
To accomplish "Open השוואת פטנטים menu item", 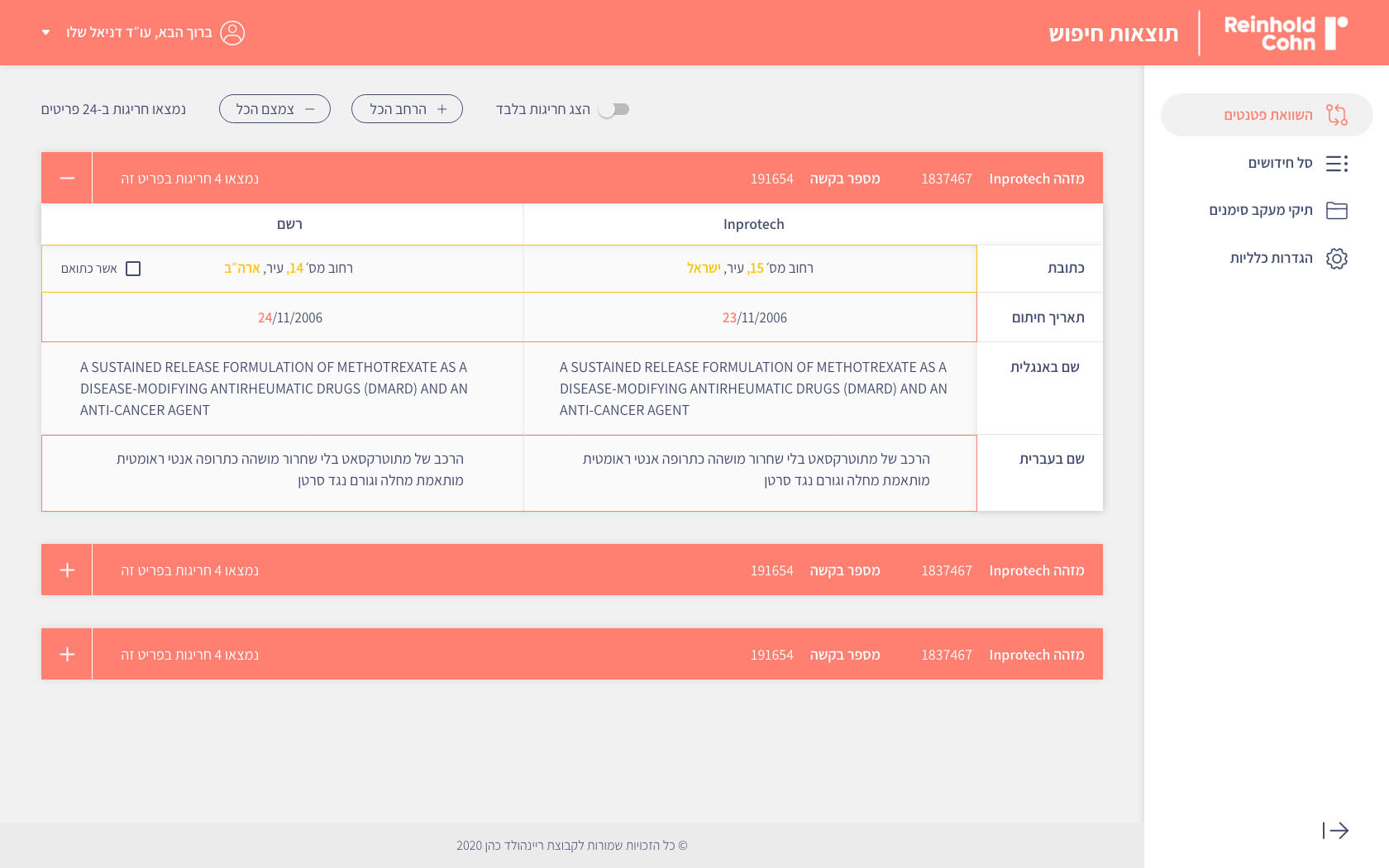I will pyautogui.click(x=1267, y=115).
